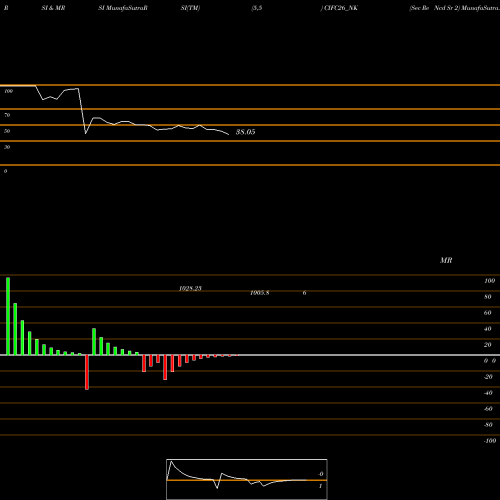The width and height of the screenshot is (500, 500).
Task: Click the MunafaSutra text at the header's right end
Action: coord(480,8)
